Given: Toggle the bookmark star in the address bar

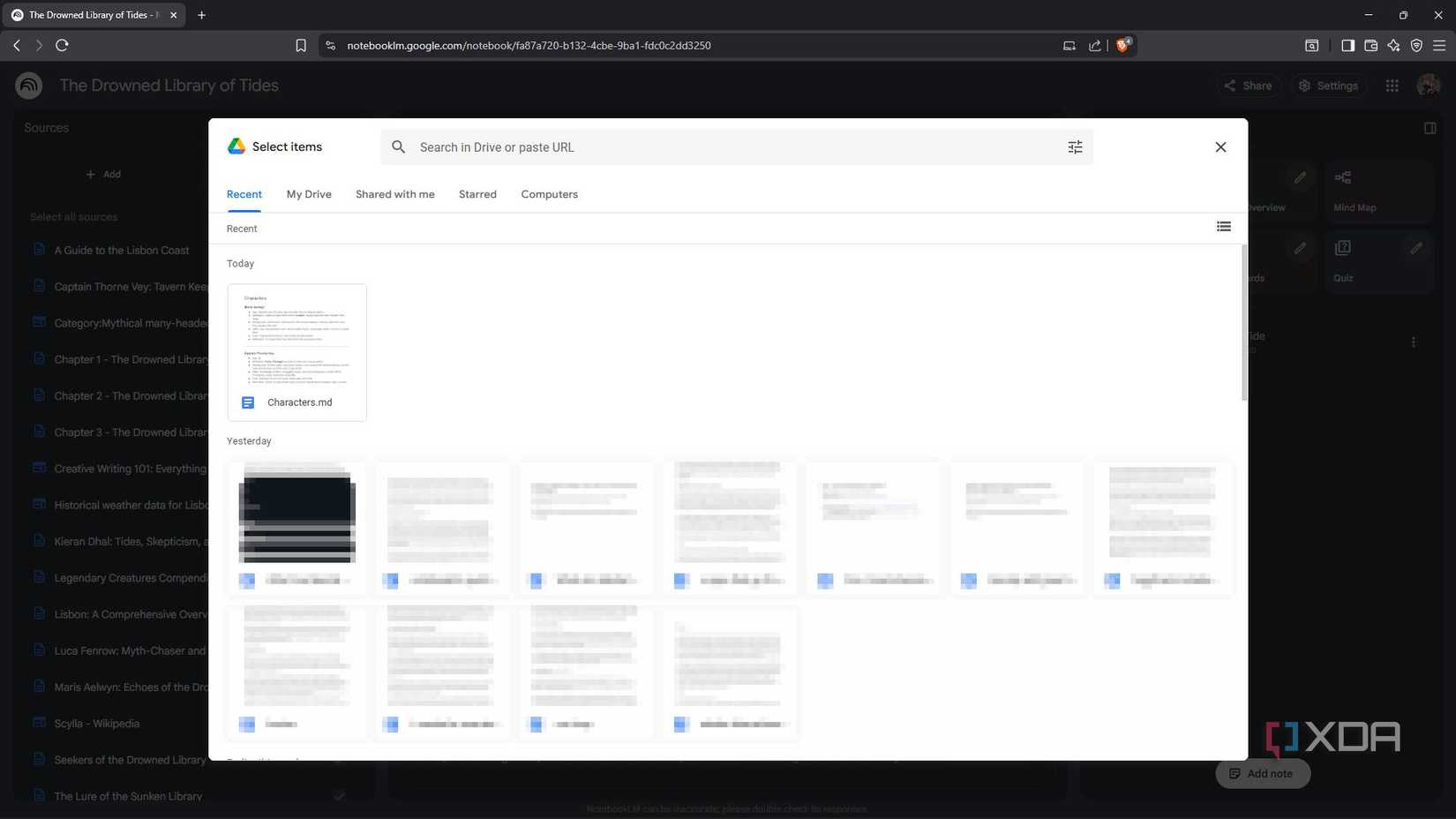Looking at the screenshot, I should point(300,45).
